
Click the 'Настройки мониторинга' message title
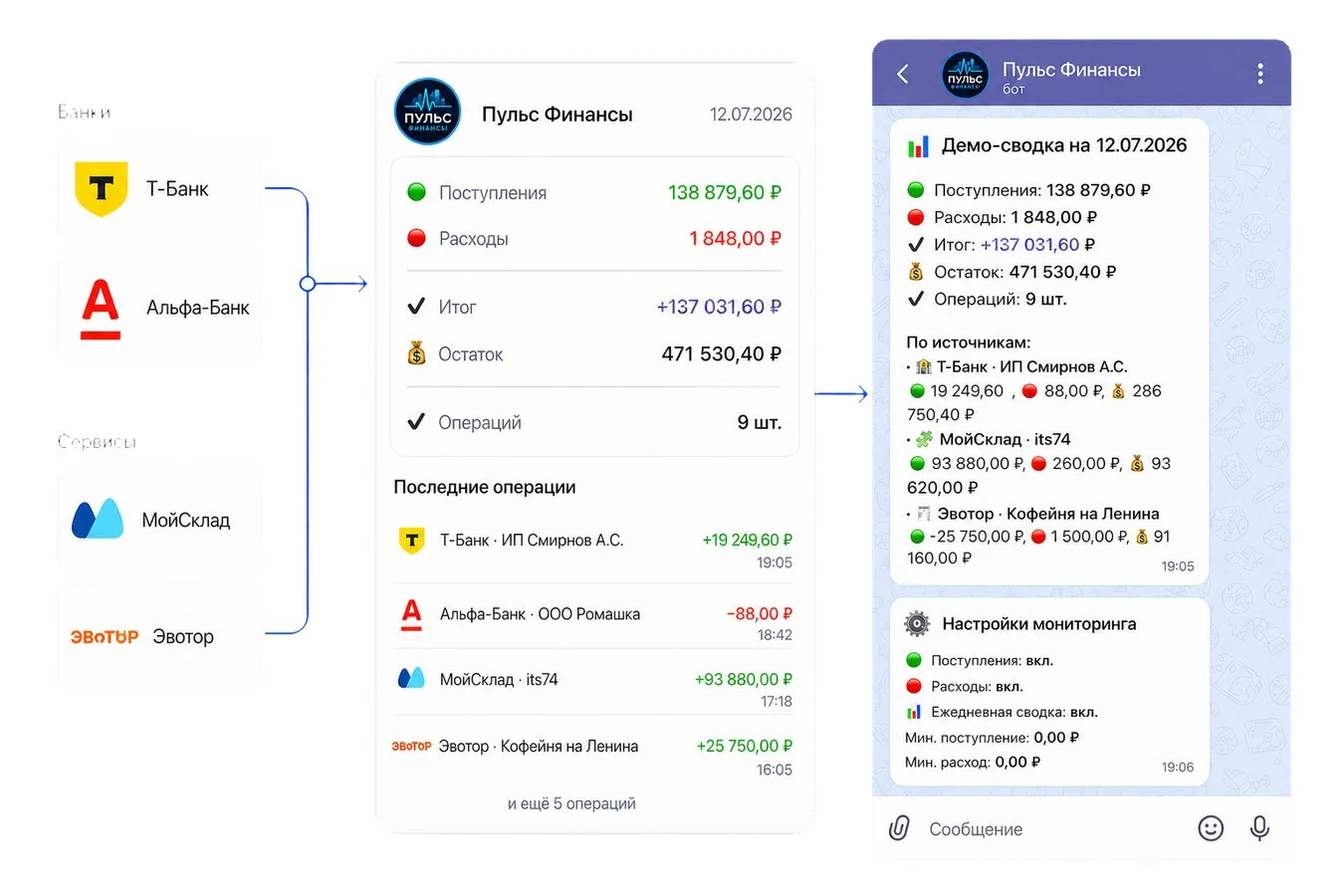tap(1039, 624)
